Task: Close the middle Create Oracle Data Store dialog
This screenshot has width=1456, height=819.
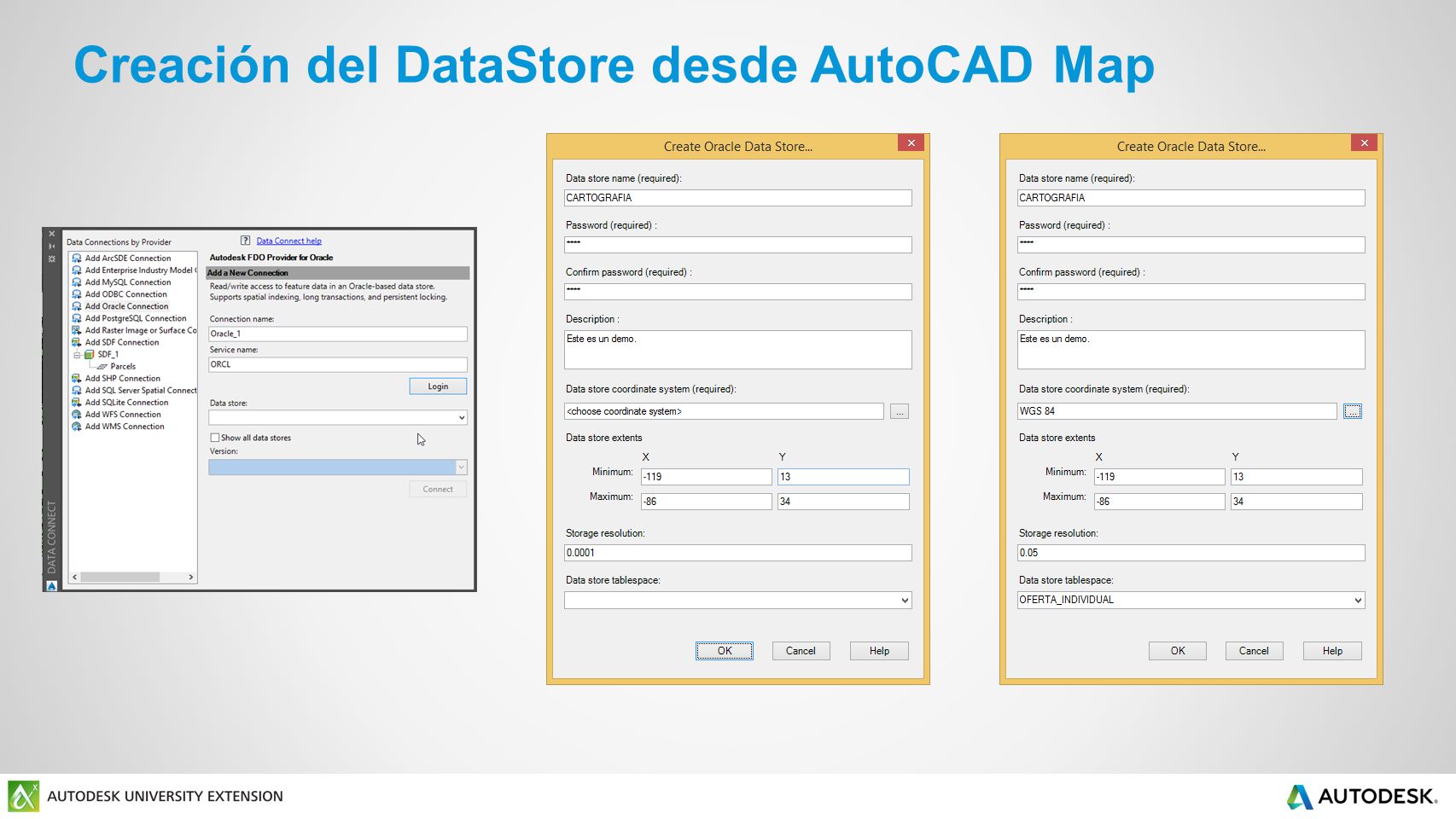Action: (911, 143)
